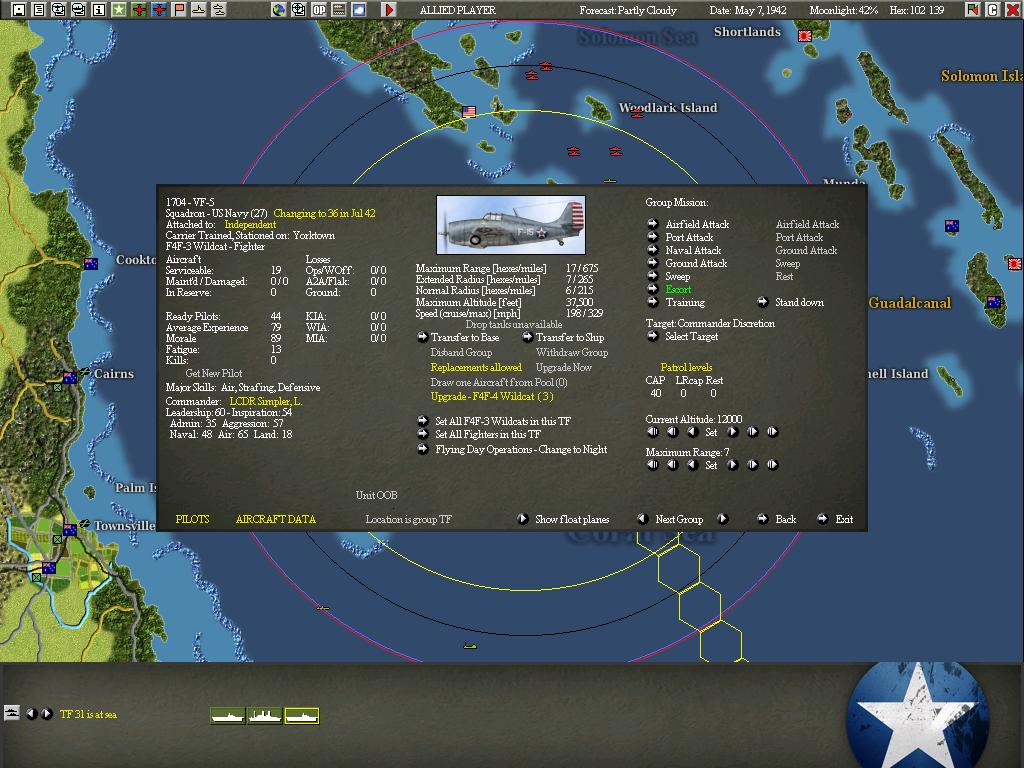Decrease Maximum Range by smallest step
The height and width of the screenshot is (768, 1024).
tap(692, 465)
